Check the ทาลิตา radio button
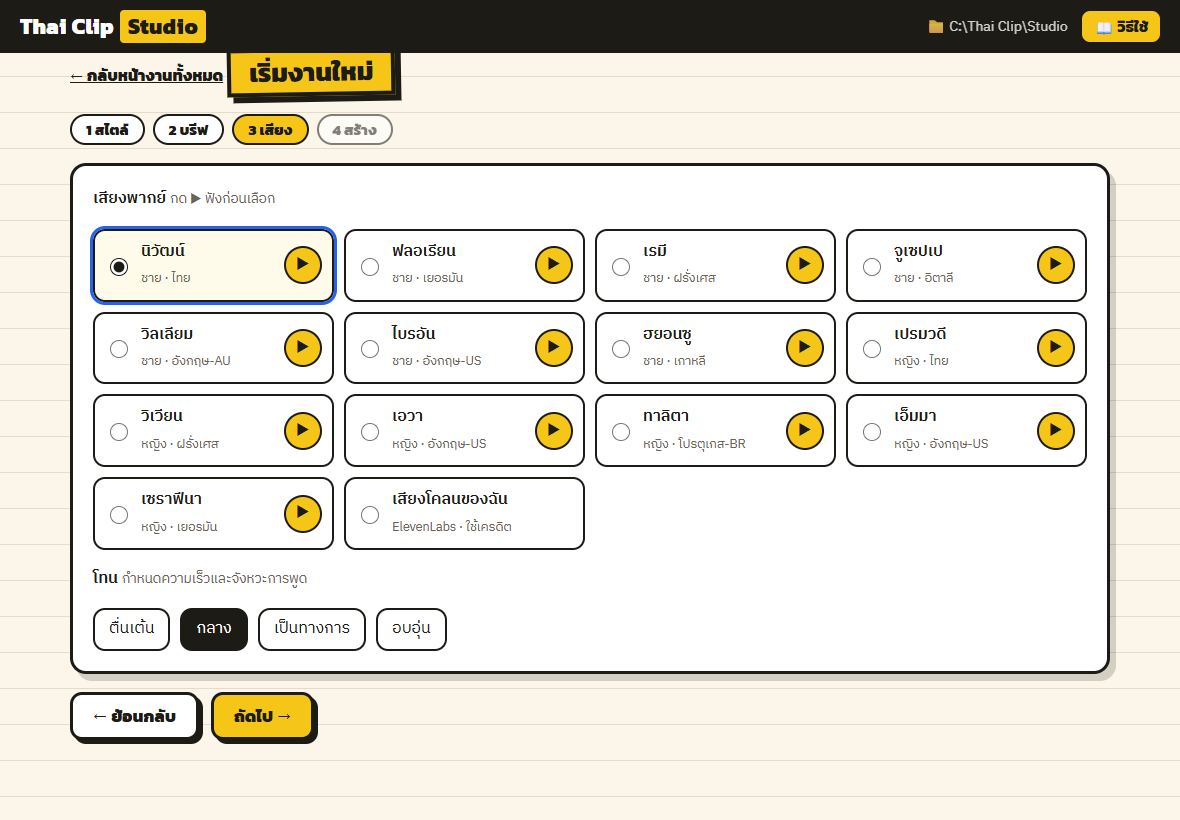The image size is (1180, 820). click(x=621, y=432)
